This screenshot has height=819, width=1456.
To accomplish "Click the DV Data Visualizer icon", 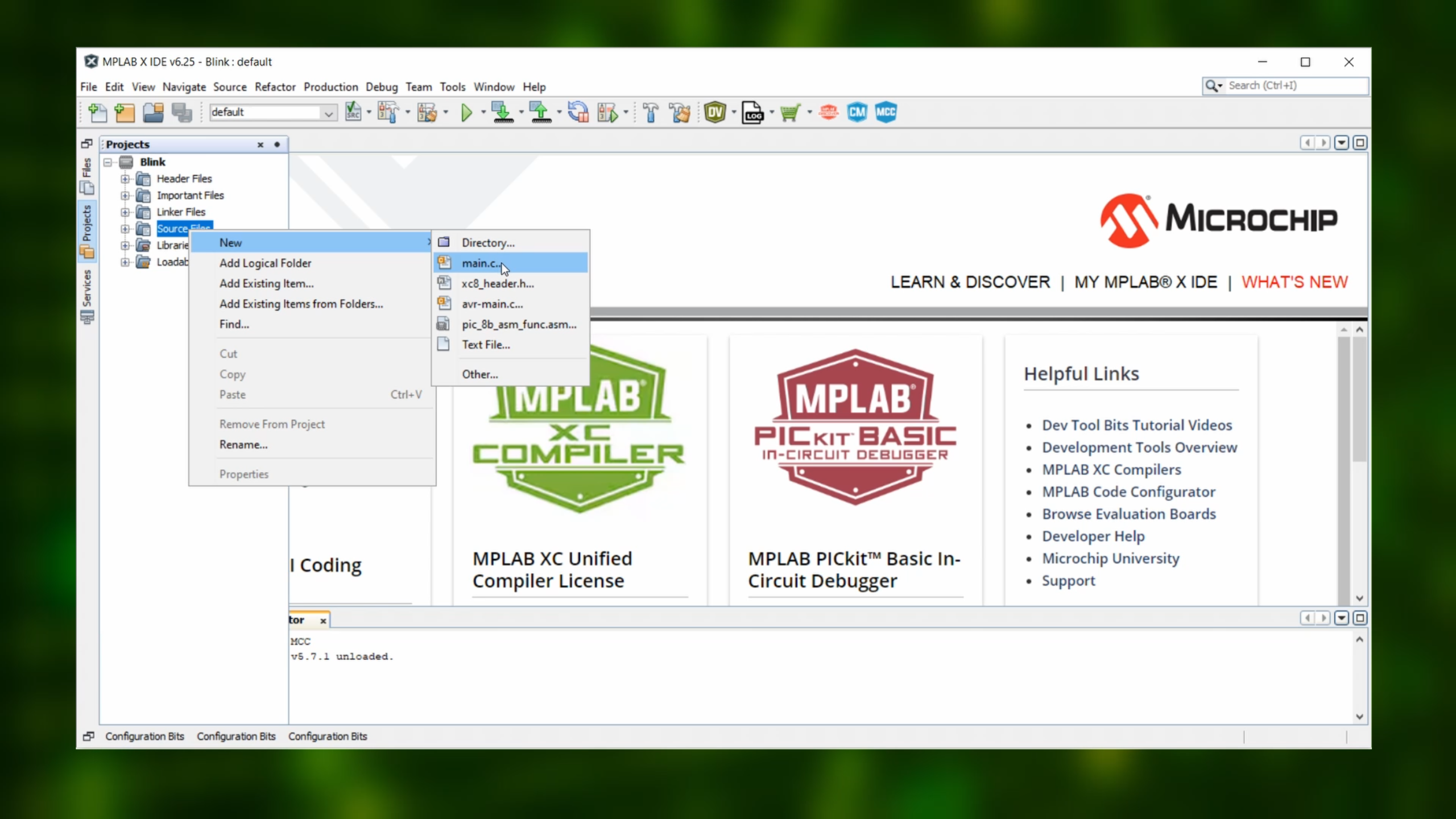I will pyautogui.click(x=715, y=113).
